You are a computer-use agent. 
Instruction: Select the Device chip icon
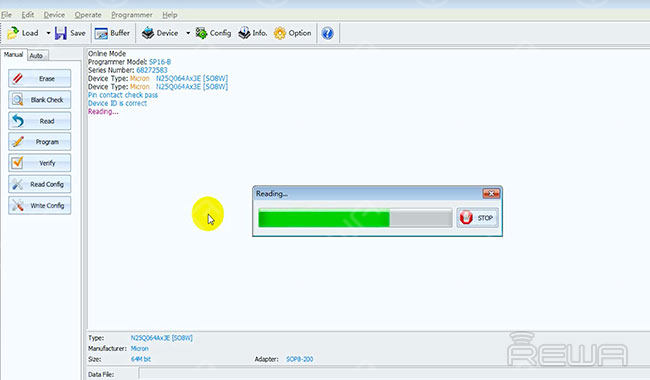[x=148, y=33]
